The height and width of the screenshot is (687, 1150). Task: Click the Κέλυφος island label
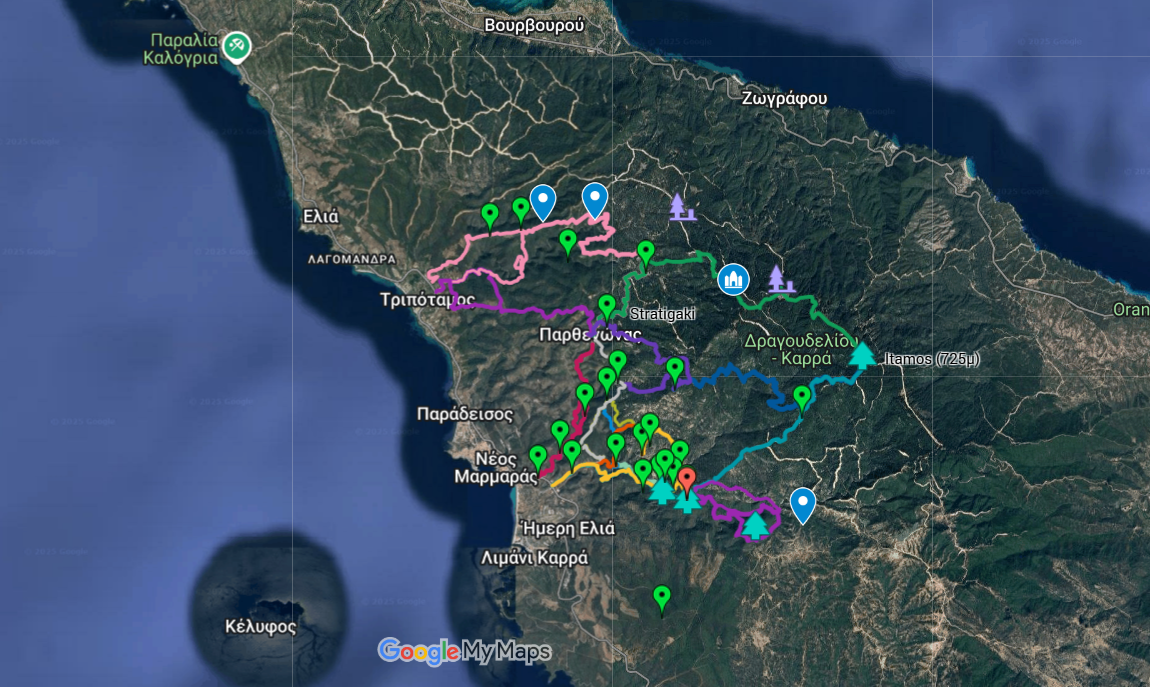(261, 627)
